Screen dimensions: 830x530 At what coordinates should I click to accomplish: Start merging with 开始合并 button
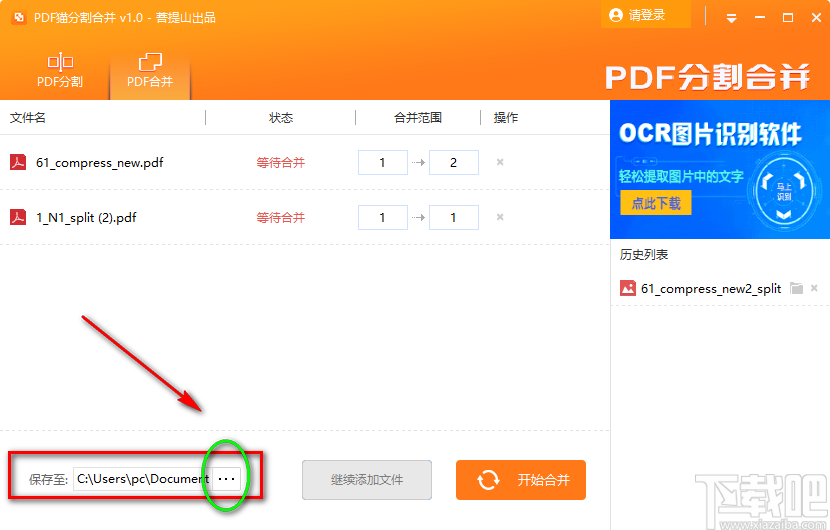(521, 480)
